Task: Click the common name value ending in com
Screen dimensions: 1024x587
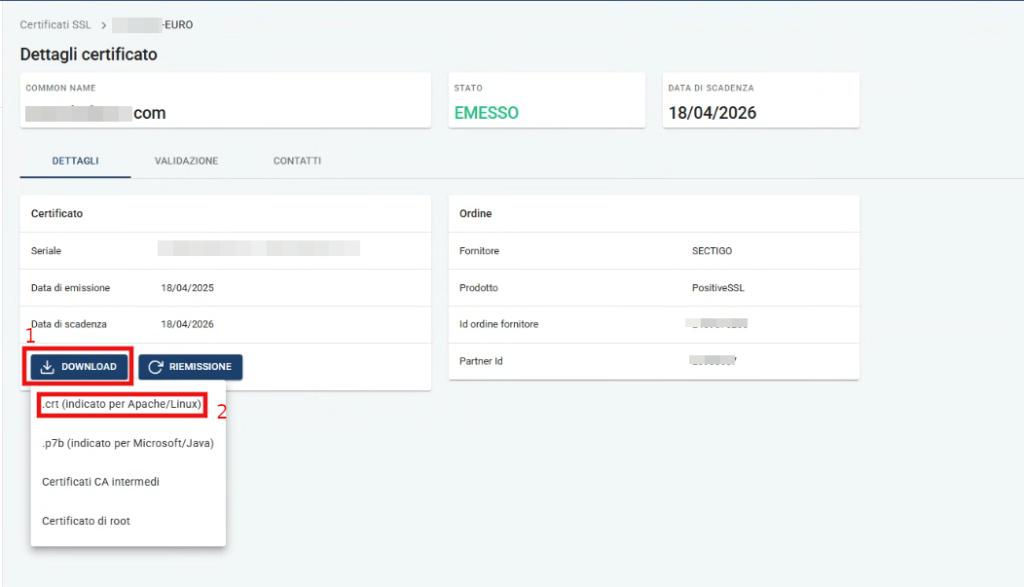Action: click(x=95, y=113)
